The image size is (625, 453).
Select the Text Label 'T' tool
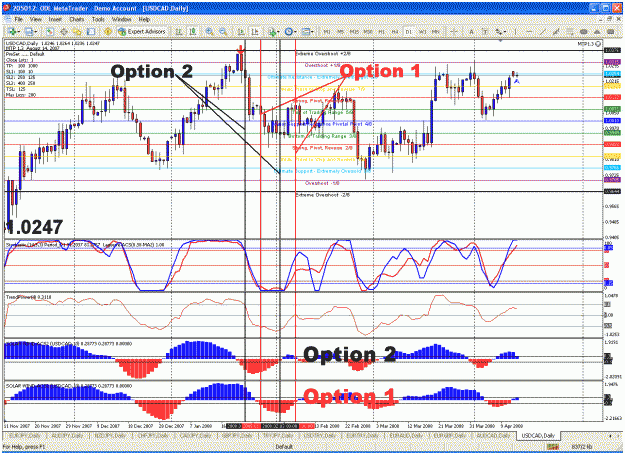pyautogui.click(x=485, y=32)
